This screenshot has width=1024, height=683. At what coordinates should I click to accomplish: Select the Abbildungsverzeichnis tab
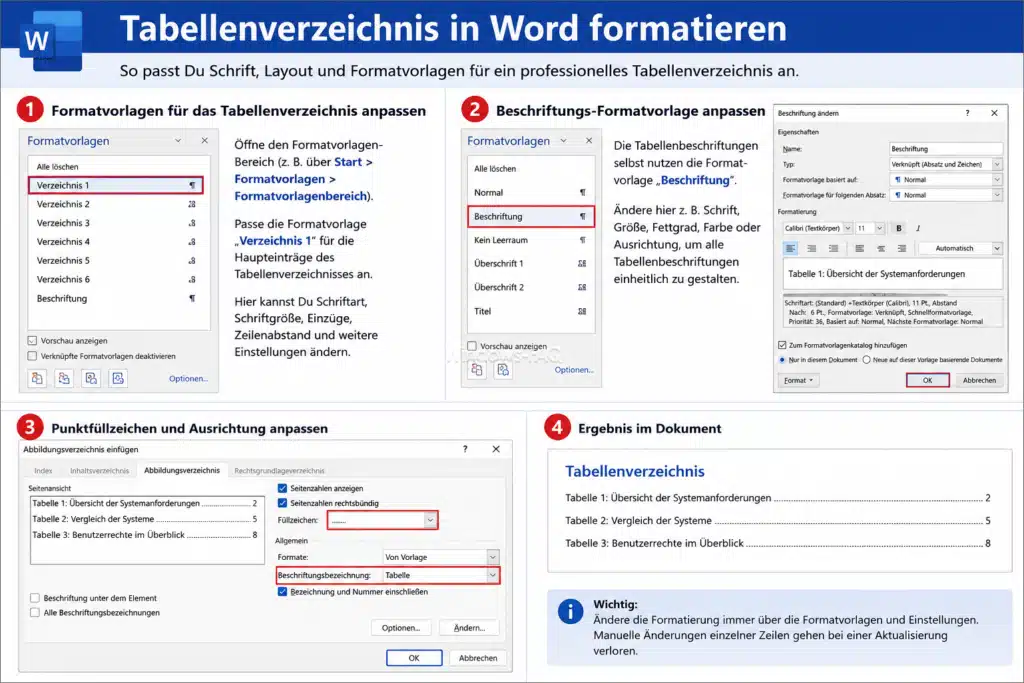pyautogui.click(x=182, y=470)
